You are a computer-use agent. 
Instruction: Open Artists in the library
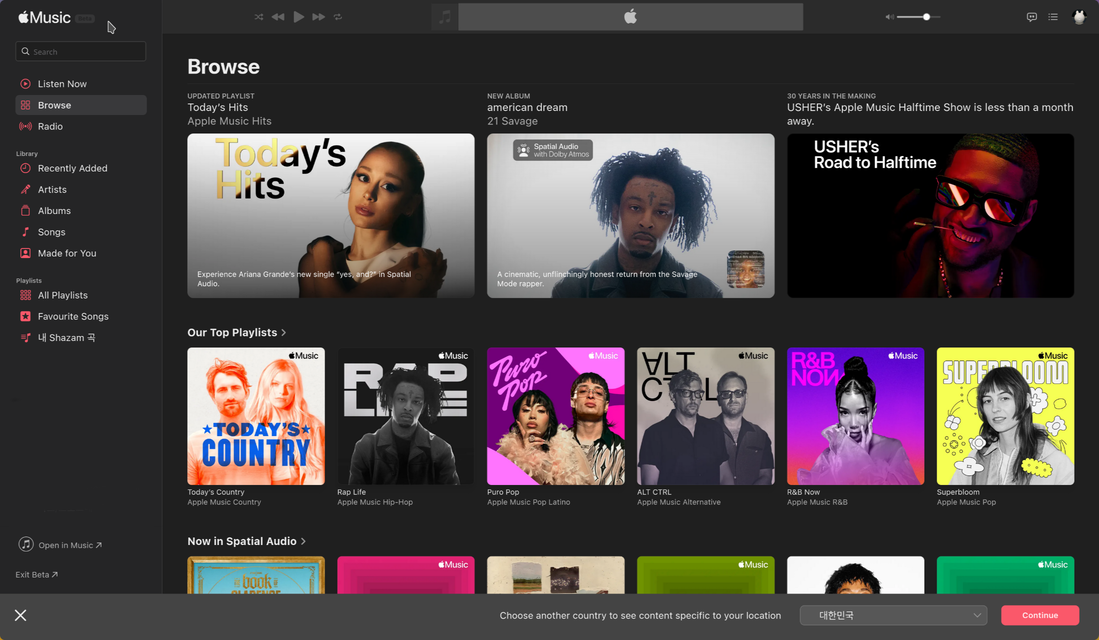(81, 189)
